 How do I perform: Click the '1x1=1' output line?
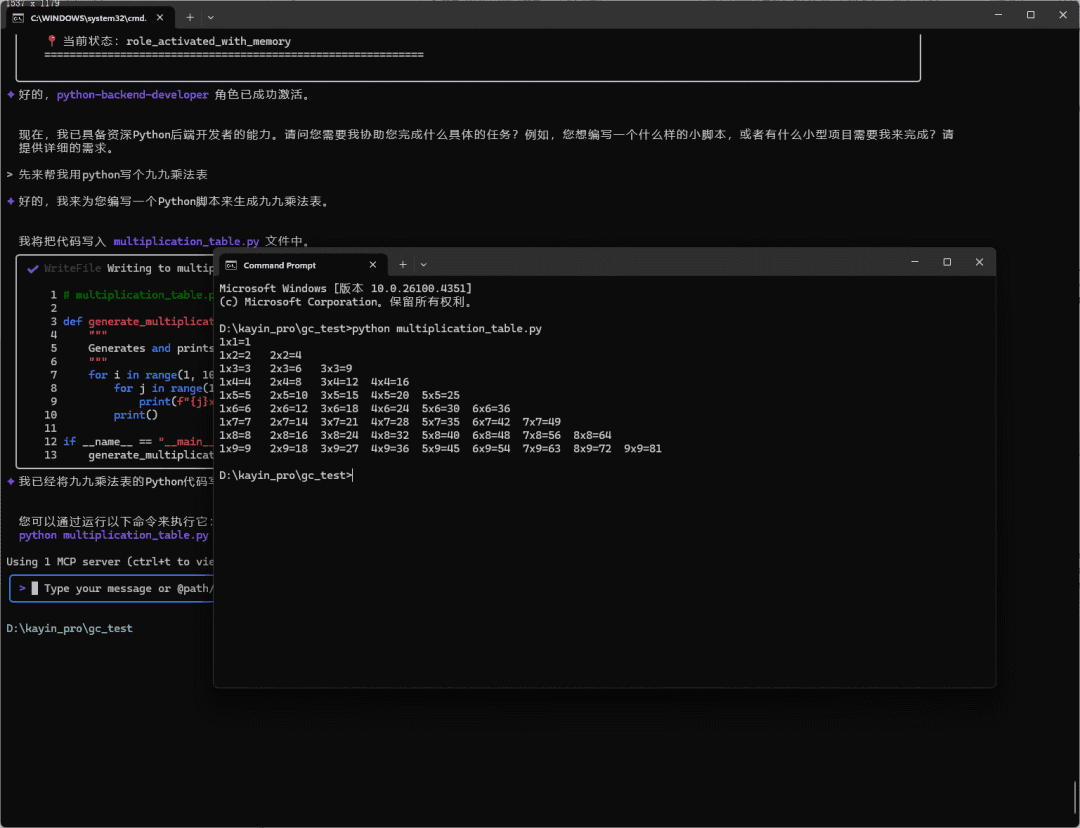(235, 342)
